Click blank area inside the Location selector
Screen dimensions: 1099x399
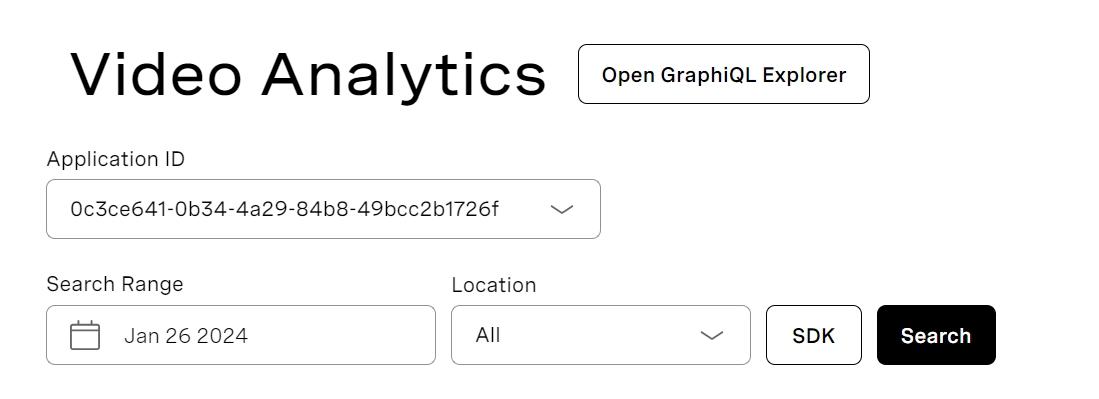pyautogui.click(x=599, y=335)
